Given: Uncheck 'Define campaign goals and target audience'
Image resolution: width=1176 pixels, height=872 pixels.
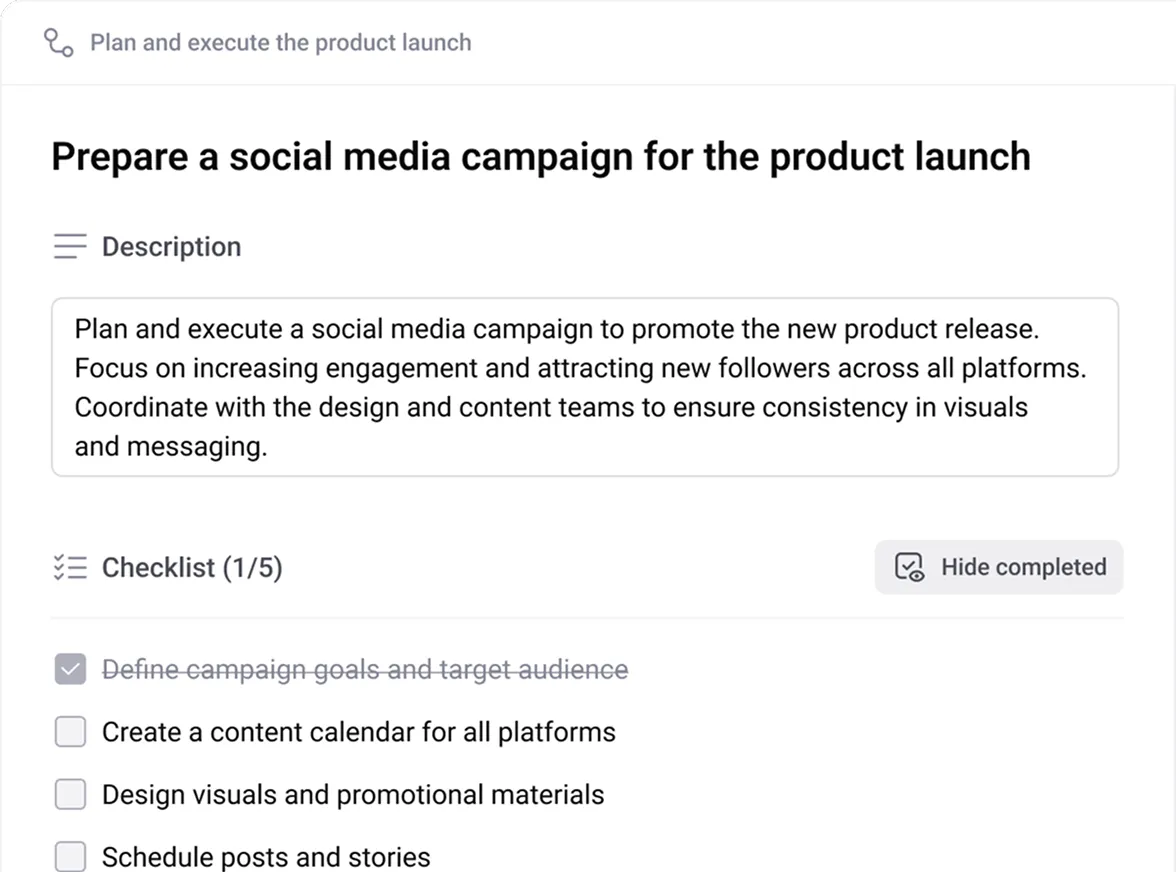Looking at the screenshot, I should pyautogui.click(x=70, y=670).
